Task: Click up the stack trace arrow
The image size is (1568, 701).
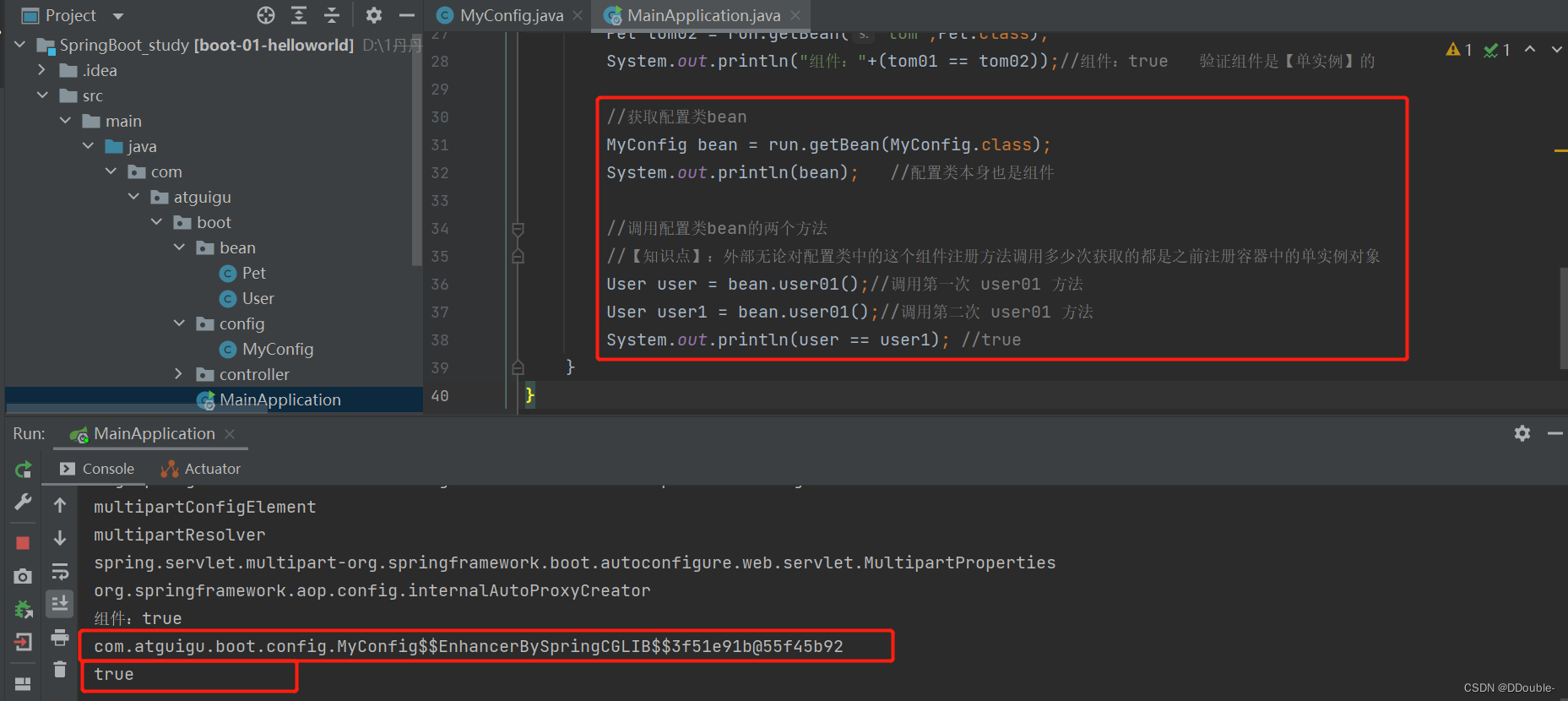Action: 60,505
